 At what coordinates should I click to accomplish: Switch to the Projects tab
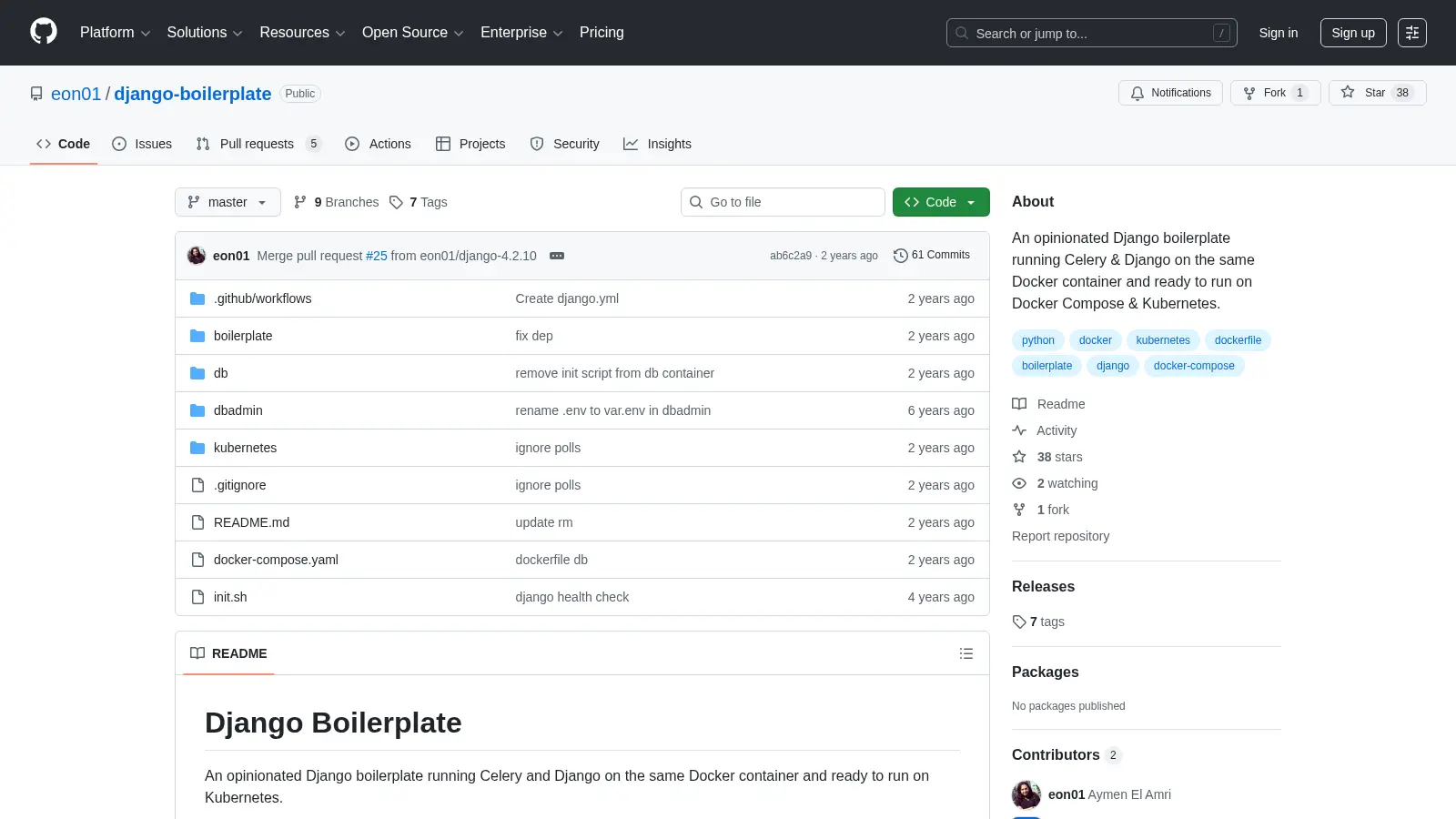[470, 144]
